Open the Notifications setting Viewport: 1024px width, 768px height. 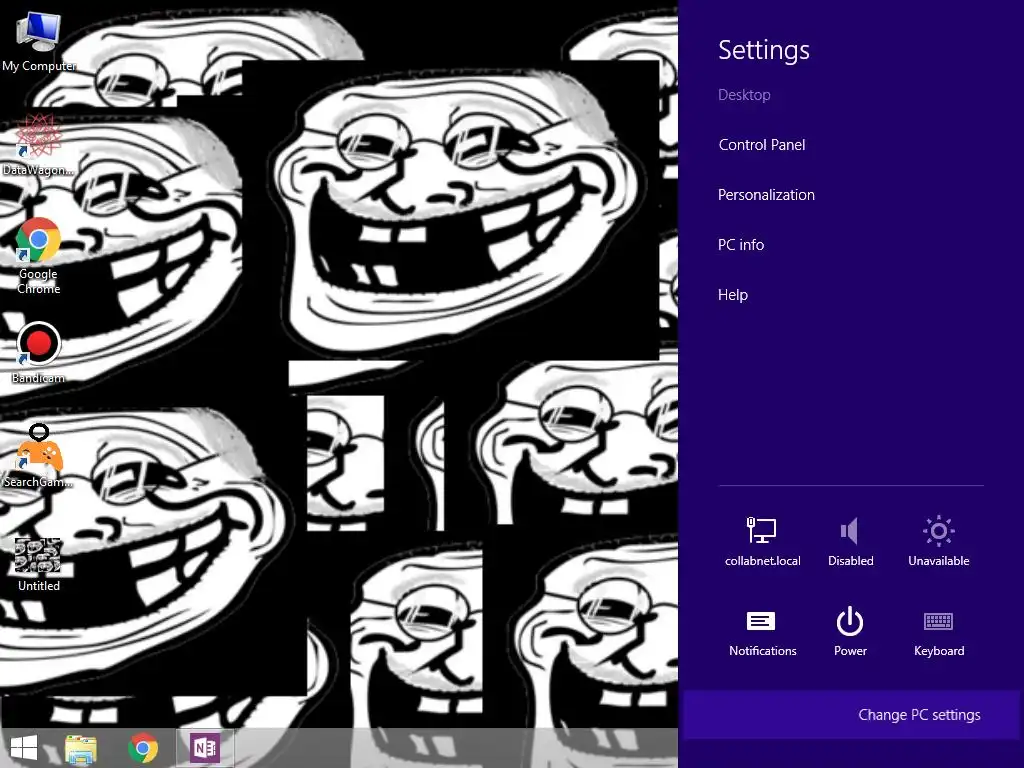tap(762, 632)
